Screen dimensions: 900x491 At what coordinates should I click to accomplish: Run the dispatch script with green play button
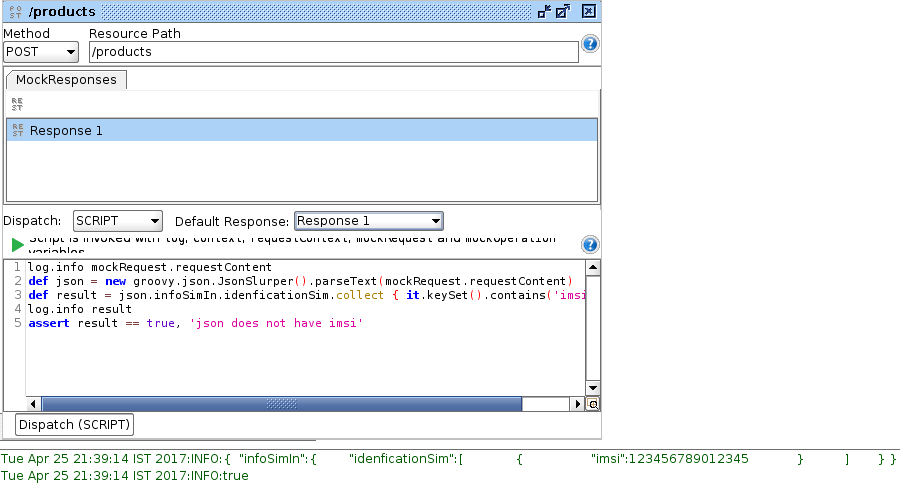[x=18, y=245]
